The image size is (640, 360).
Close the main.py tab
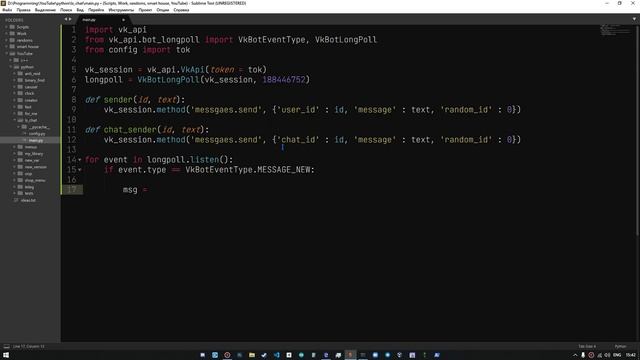123,20
